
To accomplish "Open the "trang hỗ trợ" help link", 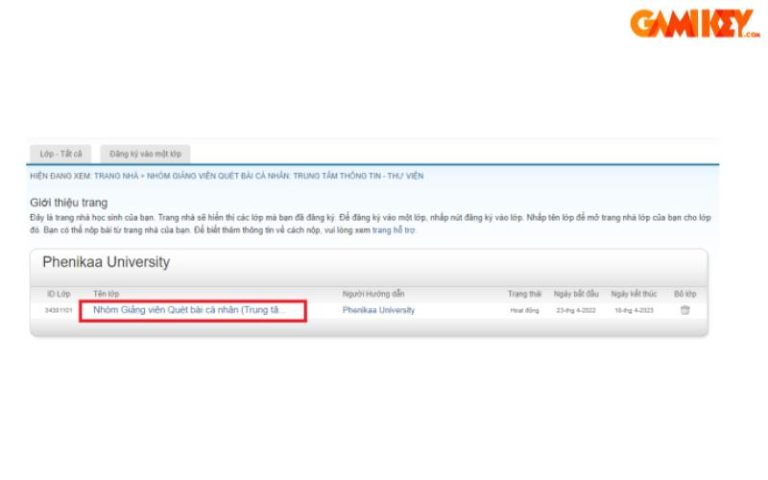I will (393, 230).
